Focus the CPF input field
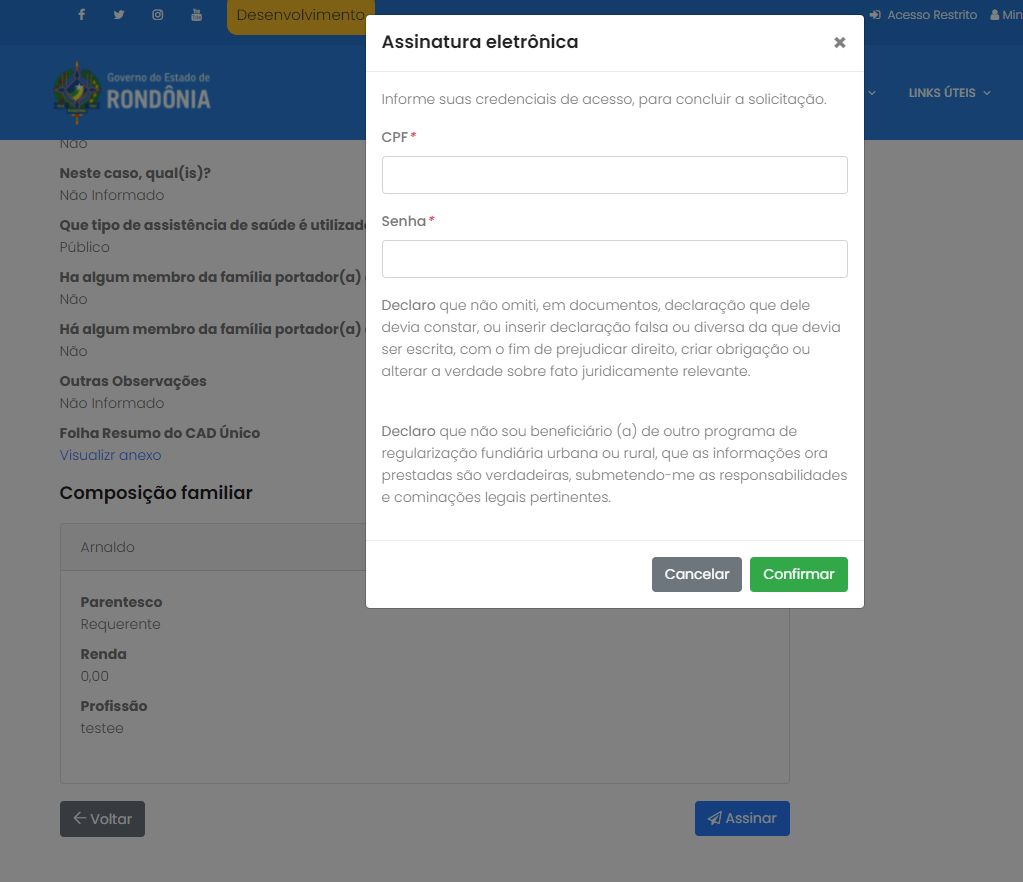Screen dimensions: 1023x882 coord(615,175)
